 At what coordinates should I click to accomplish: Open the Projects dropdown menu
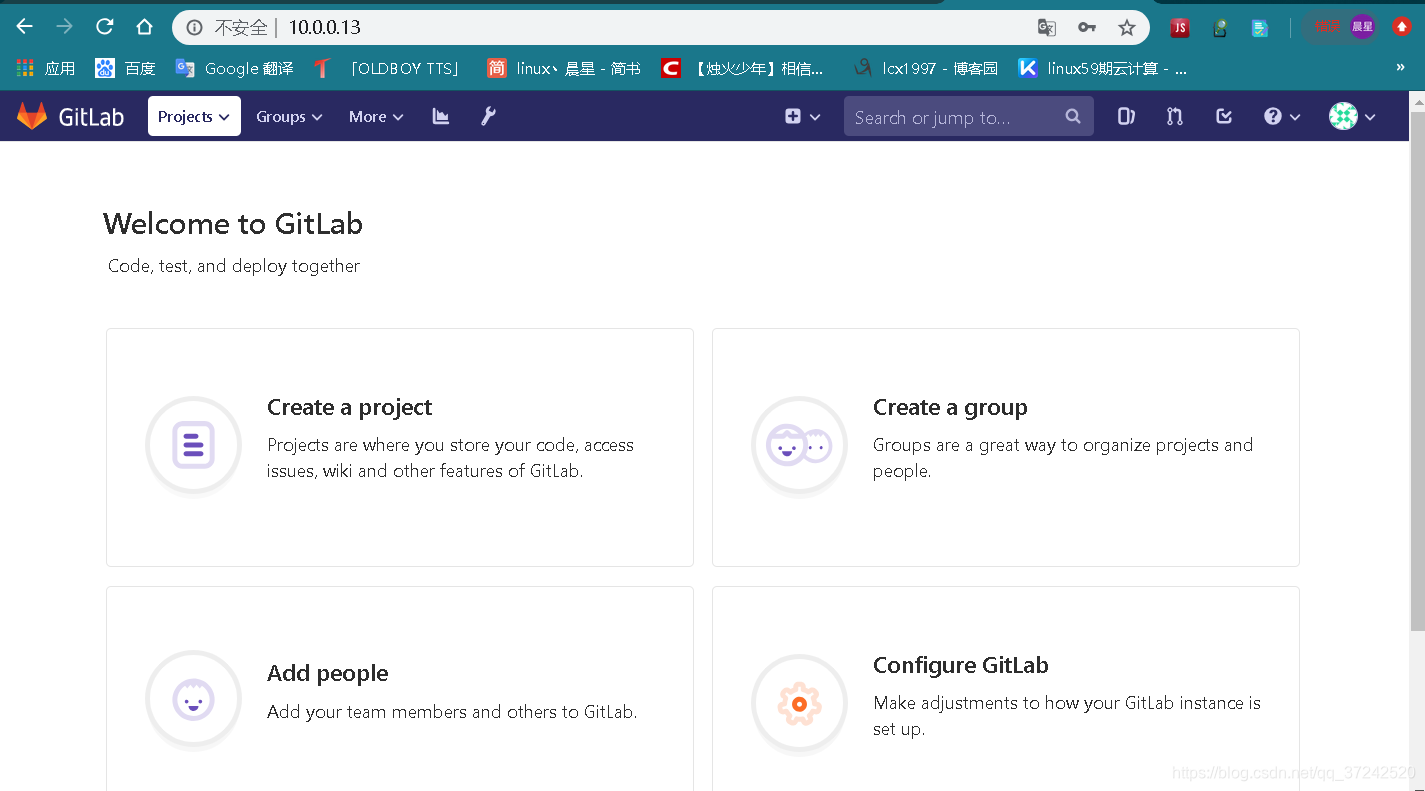194,116
